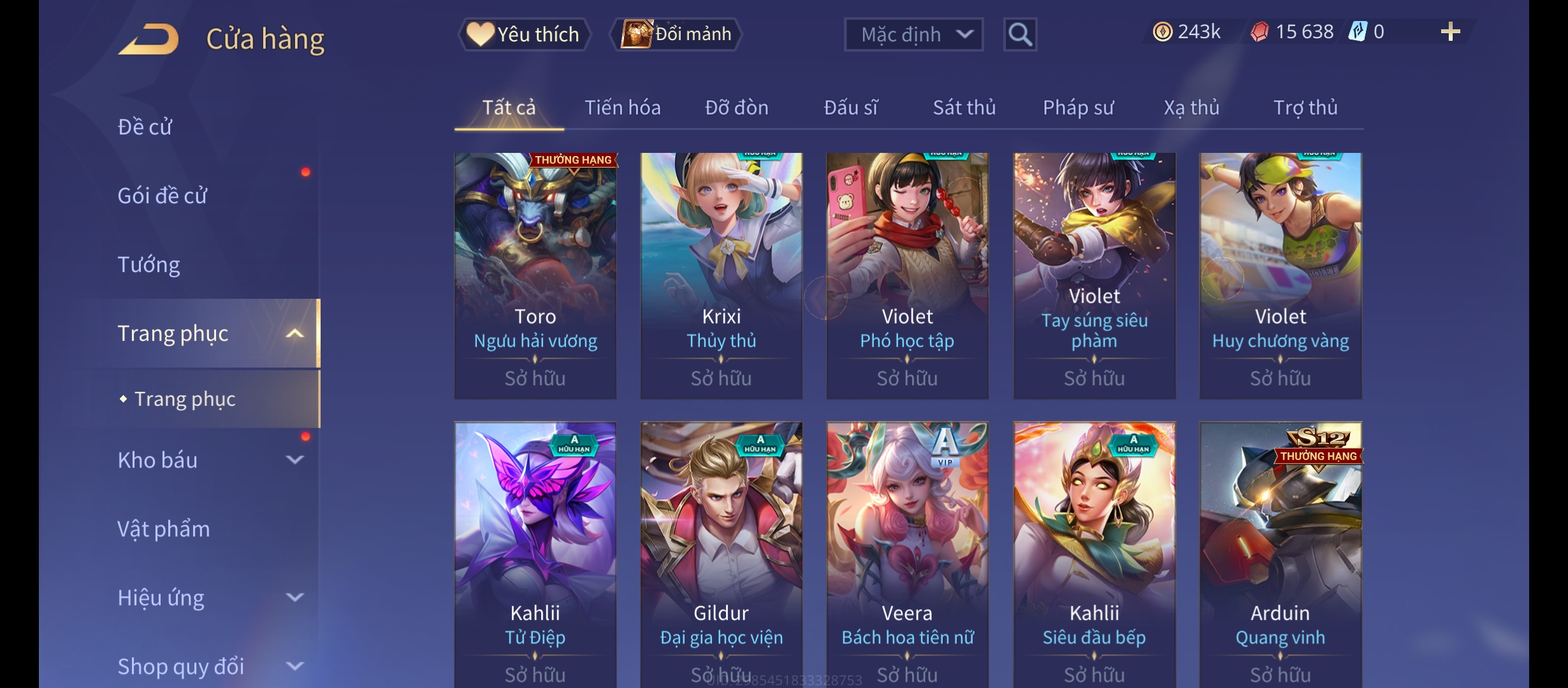Open the Gói đề cử menu

tap(162, 196)
